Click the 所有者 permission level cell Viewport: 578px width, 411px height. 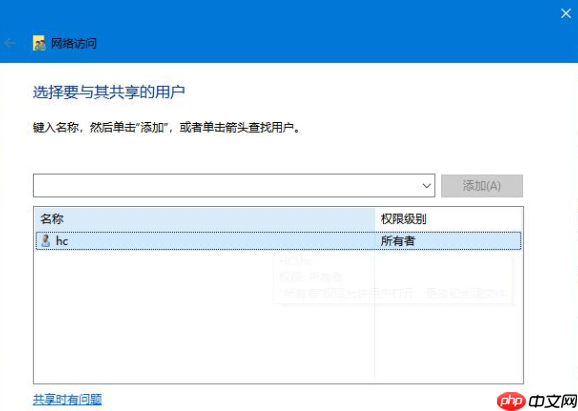tap(398, 241)
